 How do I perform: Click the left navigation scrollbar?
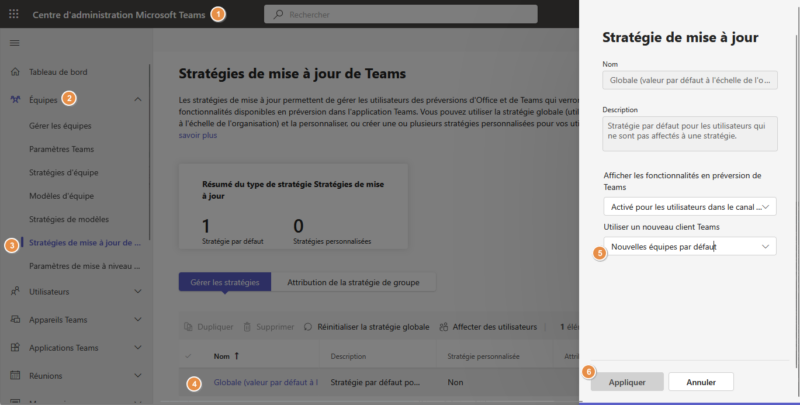point(149,152)
